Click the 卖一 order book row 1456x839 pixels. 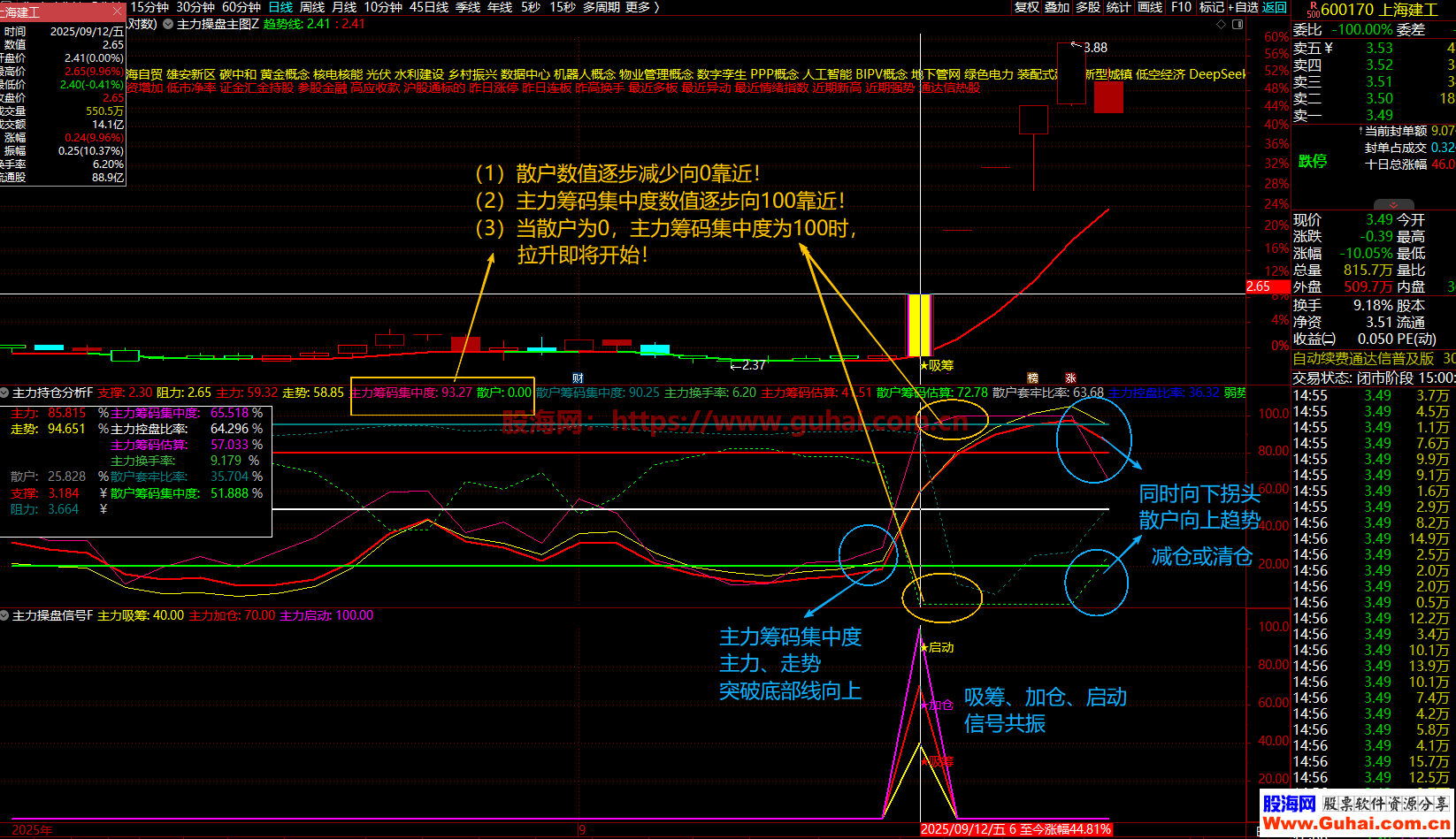point(1373,115)
